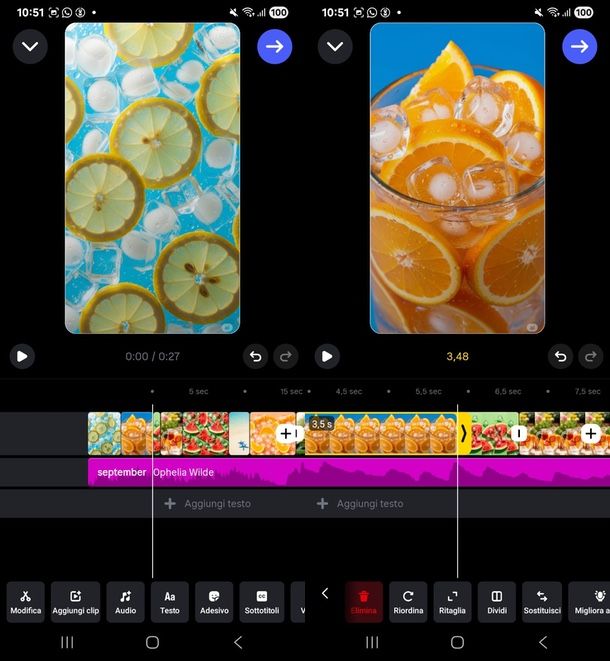Tap blue next arrow beside orange preview
This screenshot has width=610, height=661.
[579, 46]
